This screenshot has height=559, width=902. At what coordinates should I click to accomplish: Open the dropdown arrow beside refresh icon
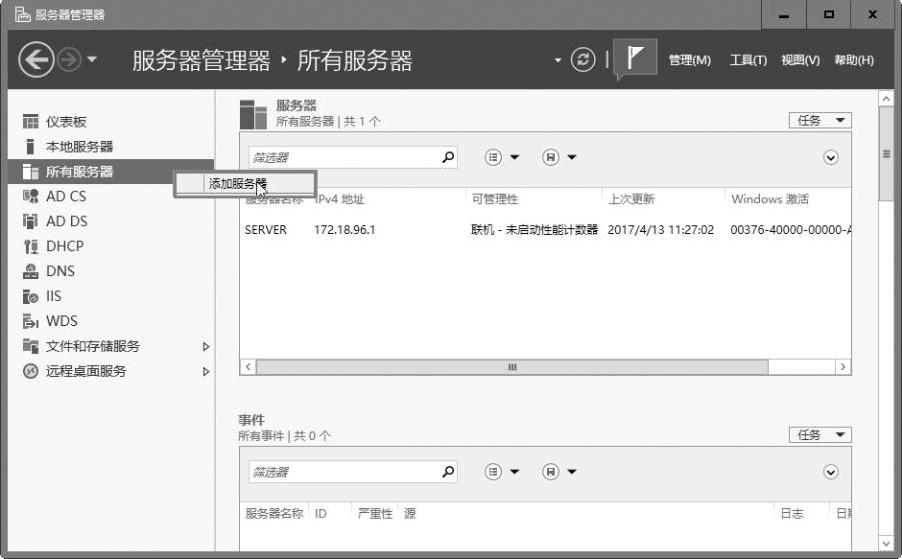coord(557,60)
